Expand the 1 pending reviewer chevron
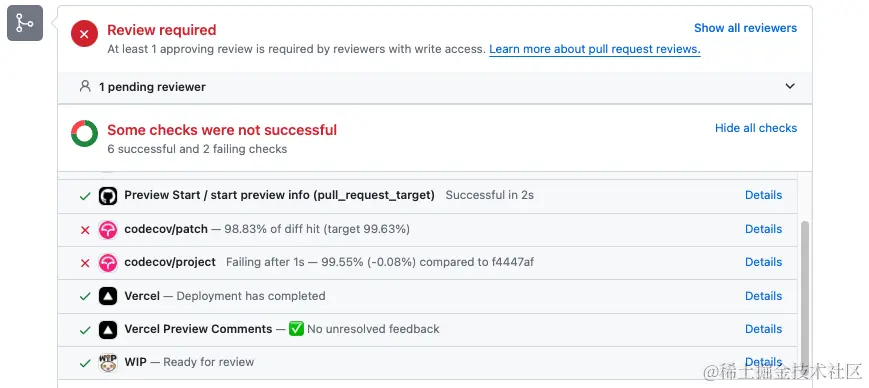869x388 pixels. coord(790,86)
